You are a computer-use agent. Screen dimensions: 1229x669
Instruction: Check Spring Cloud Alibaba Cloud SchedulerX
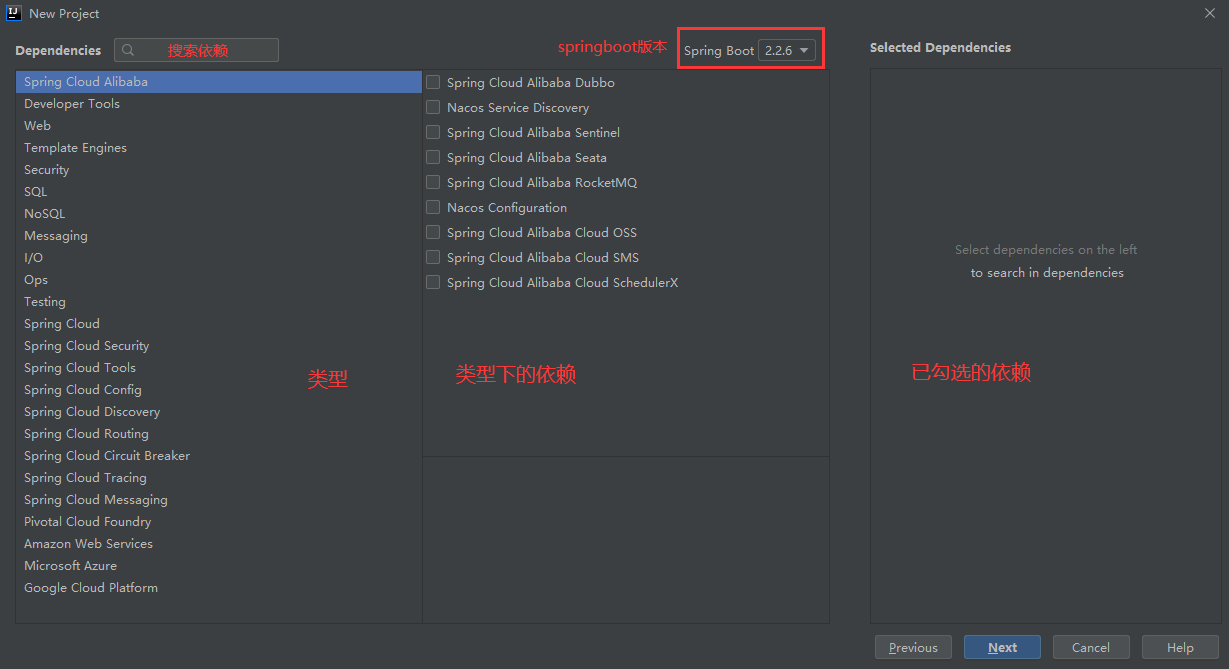(x=433, y=282)
